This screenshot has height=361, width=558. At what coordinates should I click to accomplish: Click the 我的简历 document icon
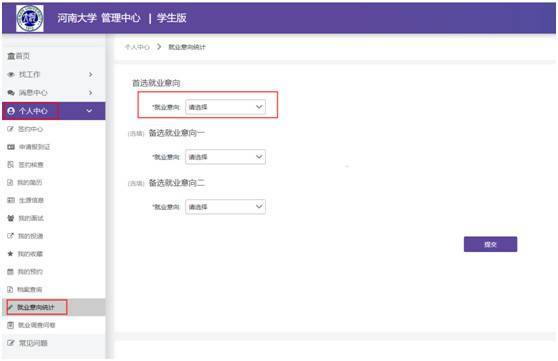pyautogui.click(x=10, y=182)
